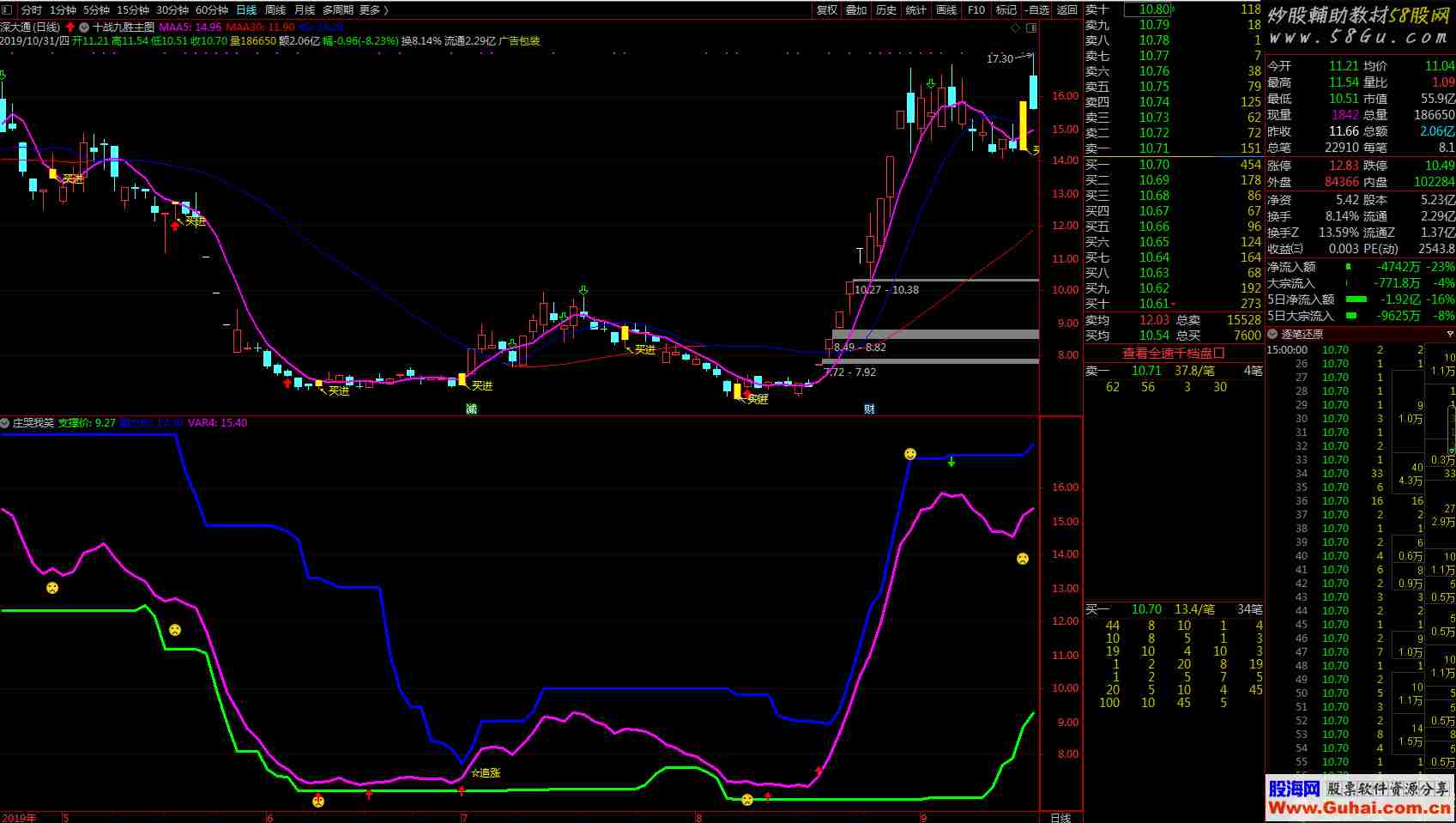The width and height of the screenshot is (1456, 823).
Task: Click the diamond icon at chart top-right
Action: click(x=1016, y=27)
